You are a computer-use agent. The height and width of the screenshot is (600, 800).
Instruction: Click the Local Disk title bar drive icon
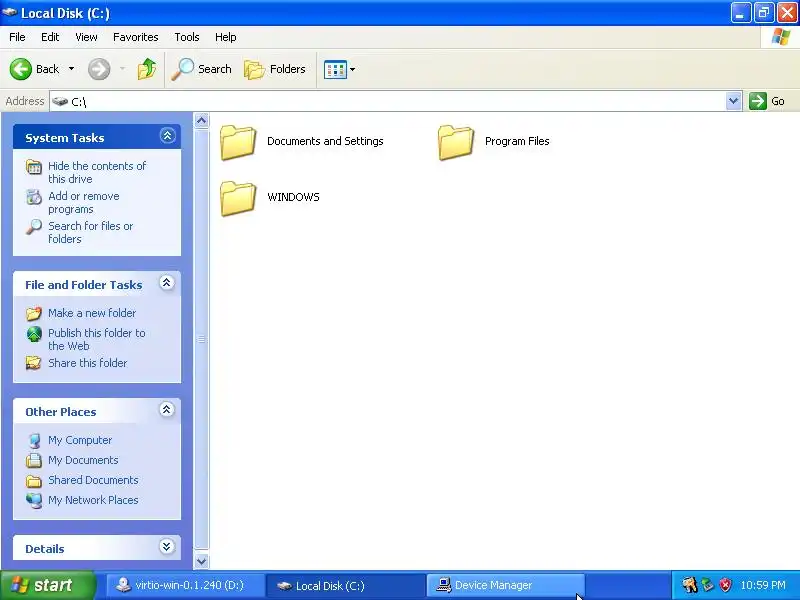[x=10, y=12]
